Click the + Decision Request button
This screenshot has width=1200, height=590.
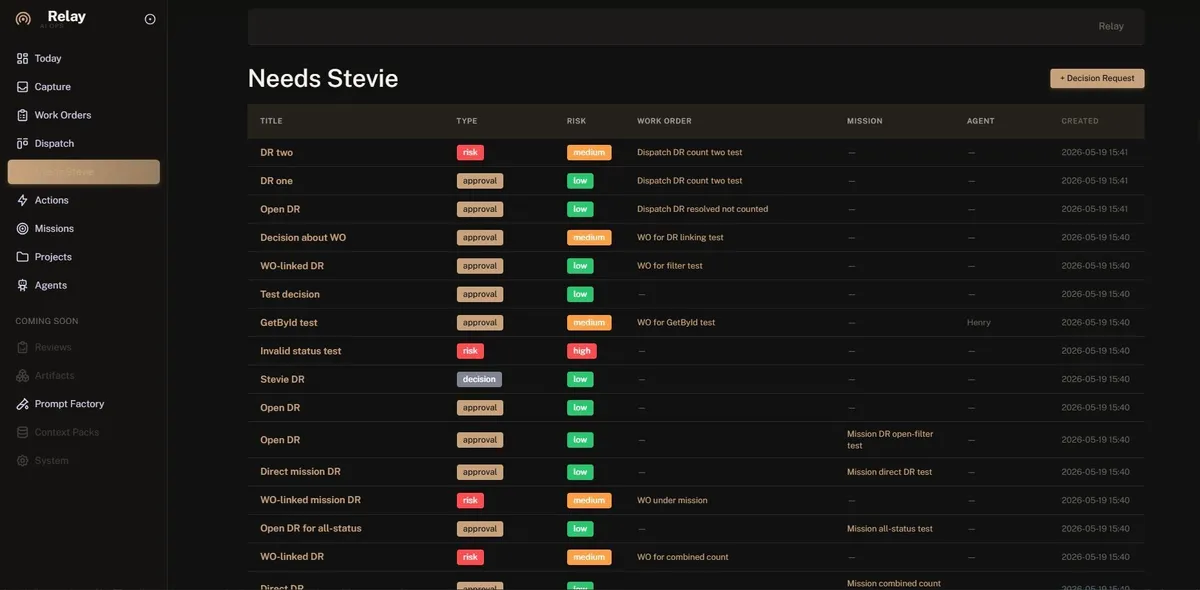coord(1097,78)
